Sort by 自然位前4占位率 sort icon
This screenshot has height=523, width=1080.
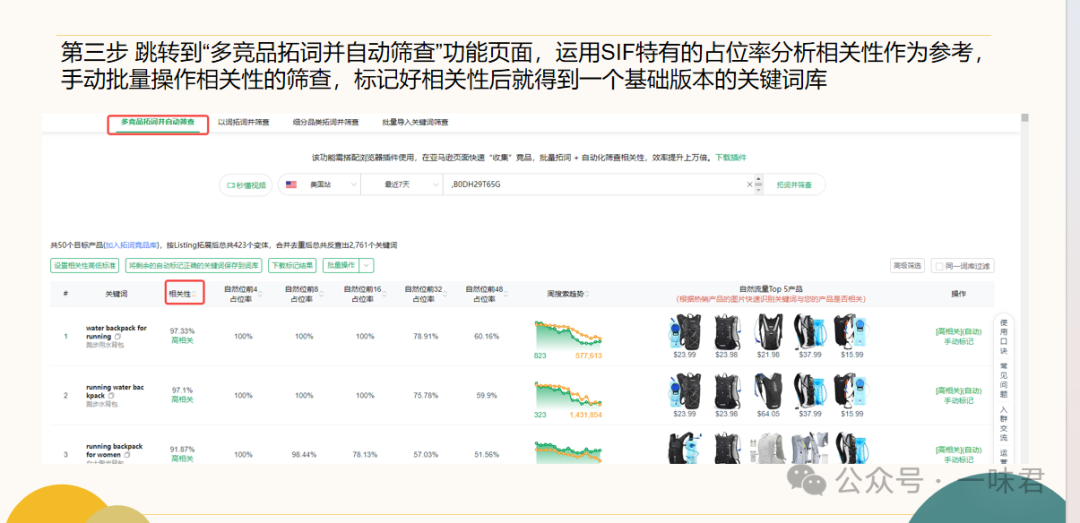click(260, 294)
